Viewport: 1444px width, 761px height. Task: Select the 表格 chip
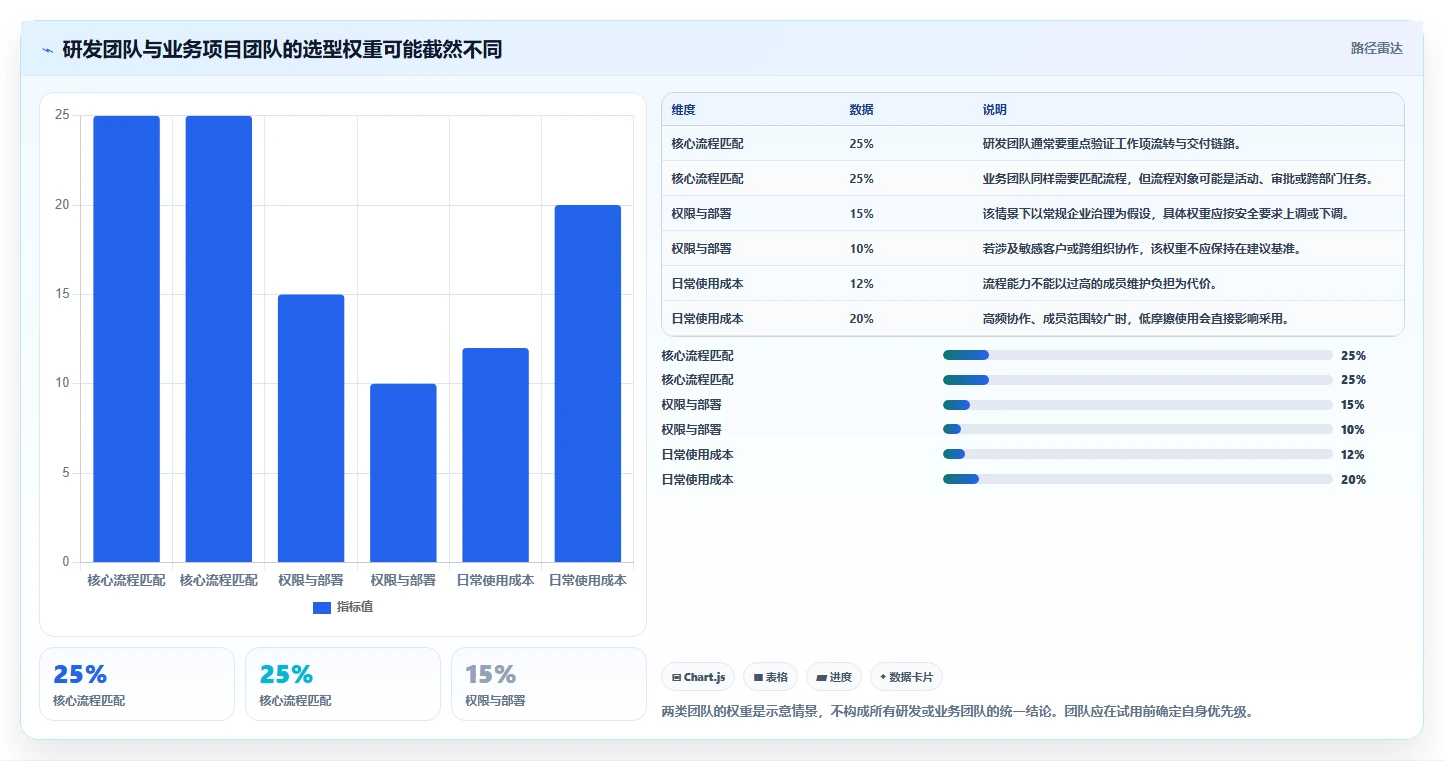[x=771, y=677]
